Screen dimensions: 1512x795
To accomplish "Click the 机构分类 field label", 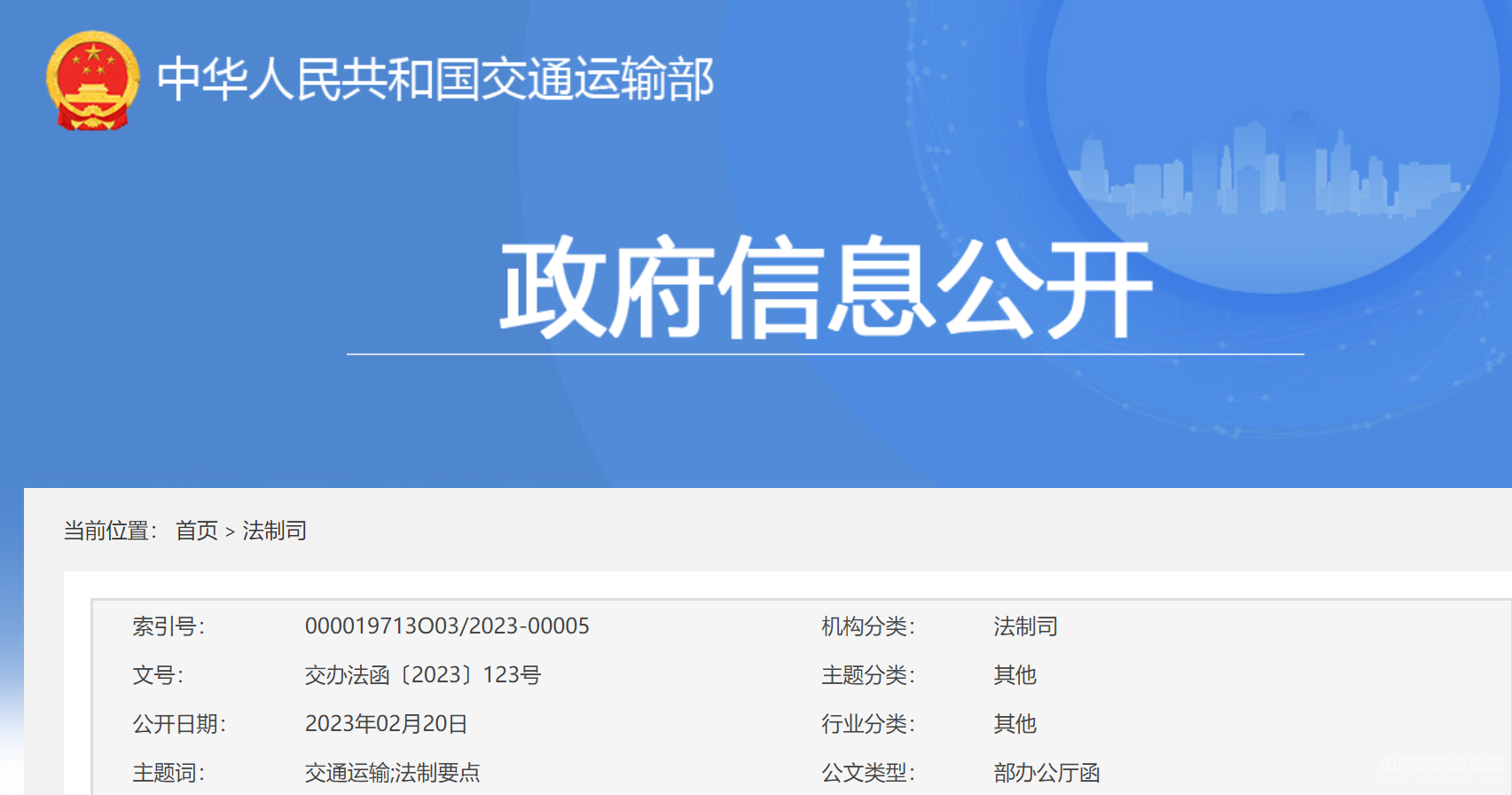I will click(x=868, y=626).
